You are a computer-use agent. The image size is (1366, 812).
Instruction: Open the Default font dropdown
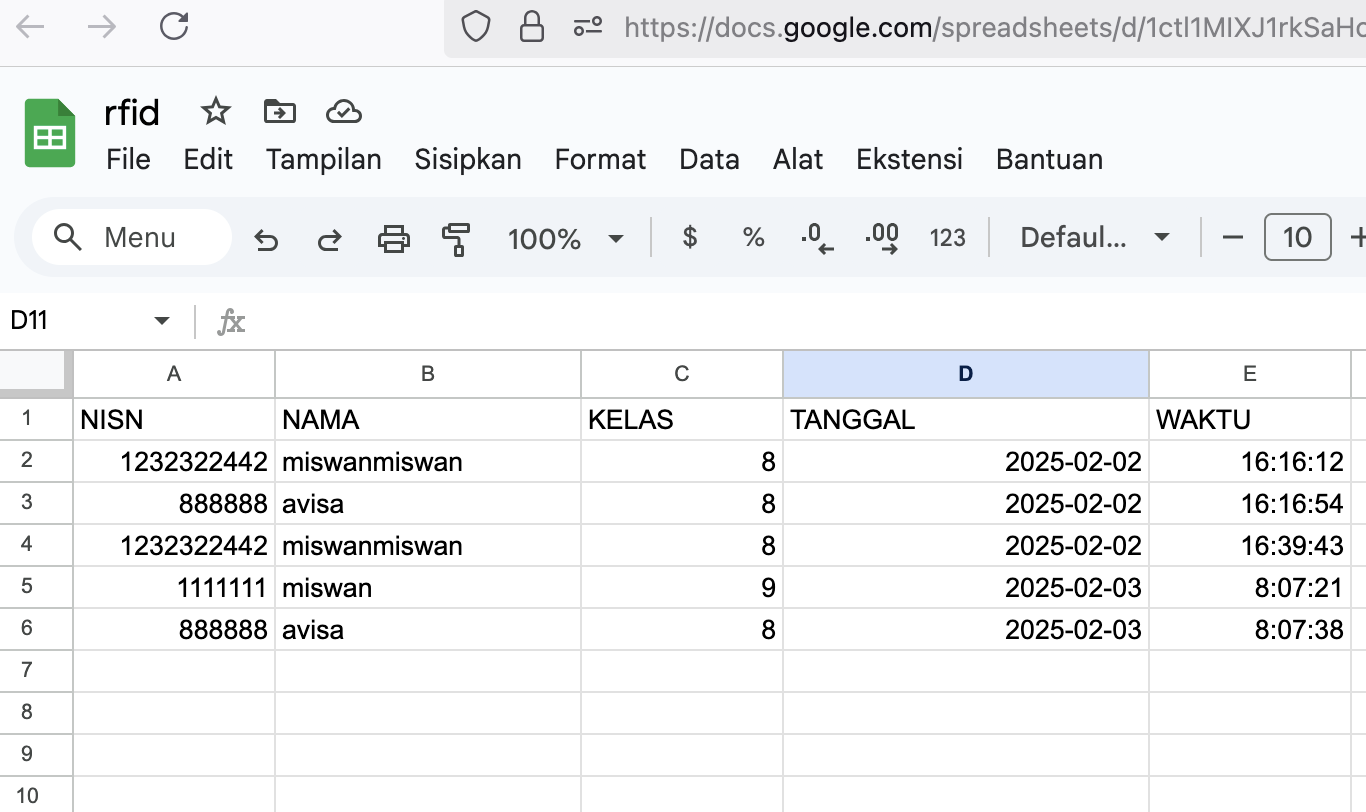[1093, 238]
